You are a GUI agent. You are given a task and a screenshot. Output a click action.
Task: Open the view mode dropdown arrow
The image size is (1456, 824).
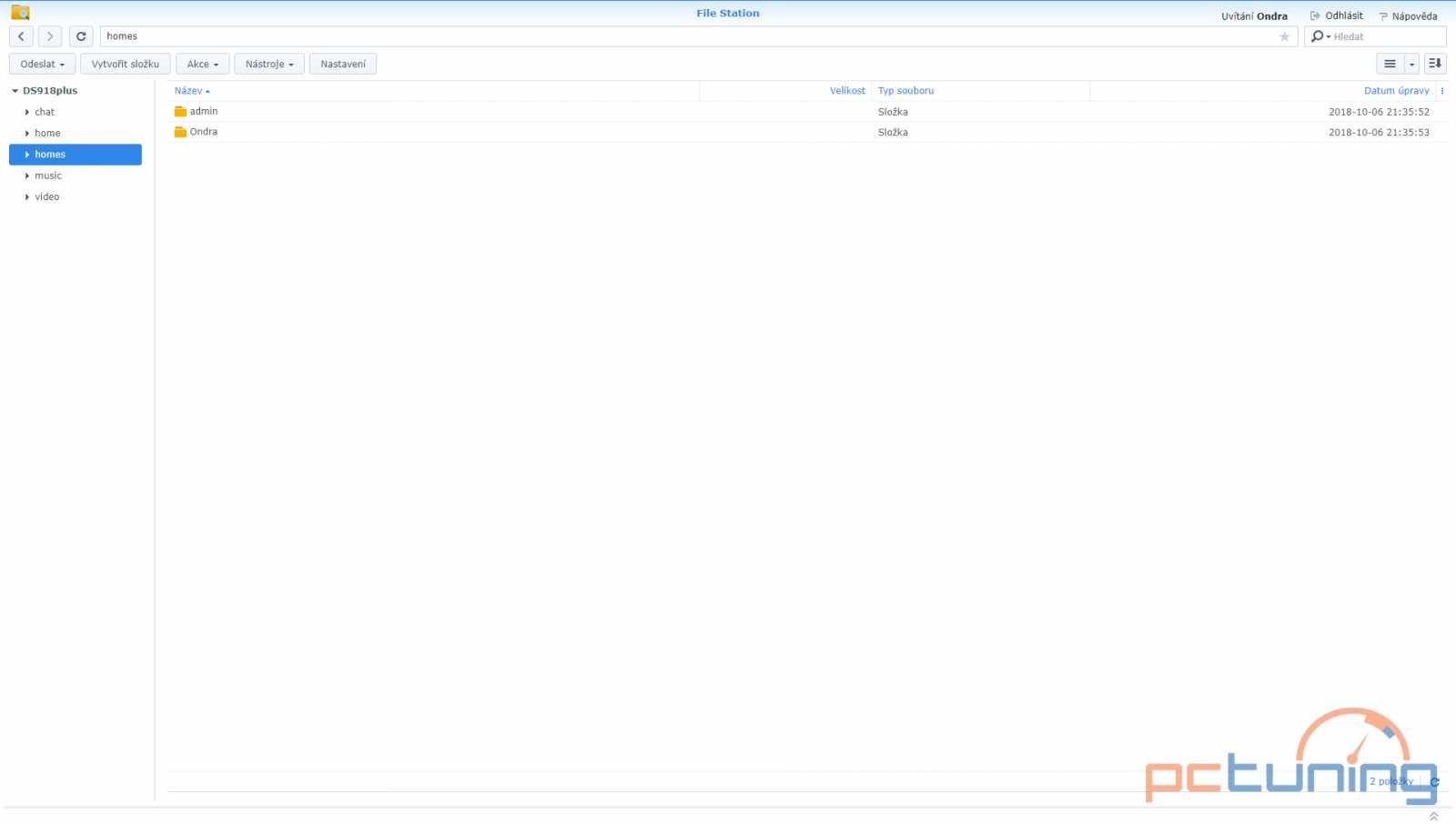tap(1411, 64)
